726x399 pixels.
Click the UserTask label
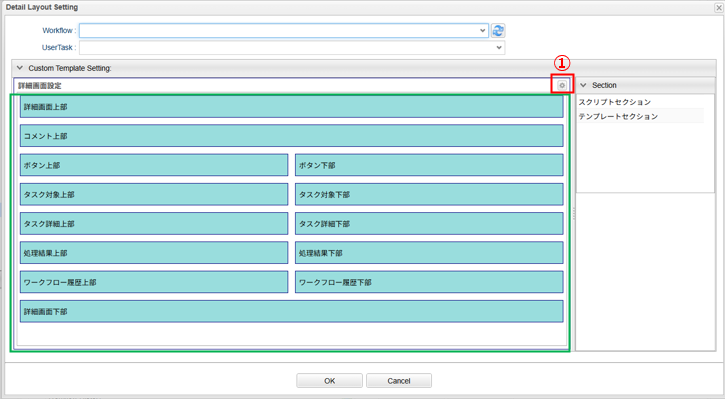59,47
